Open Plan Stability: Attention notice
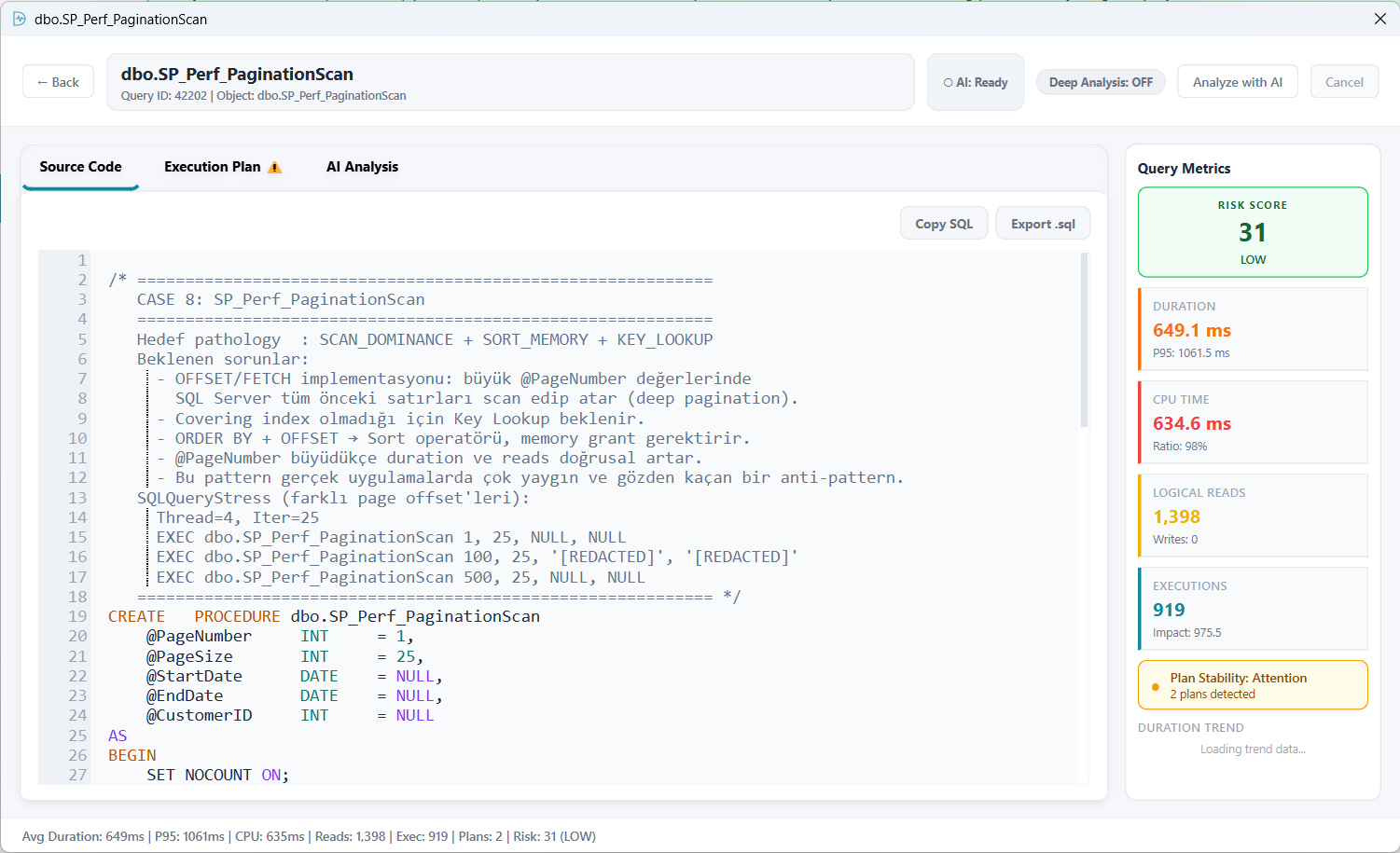1400x853 pixels. pyautogui.click(x=1253, y=685)
